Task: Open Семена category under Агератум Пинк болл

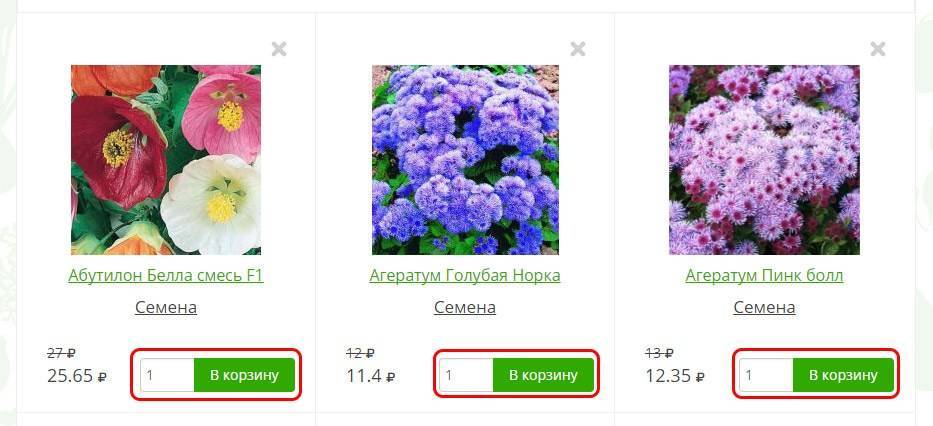Action: [764, 307]
